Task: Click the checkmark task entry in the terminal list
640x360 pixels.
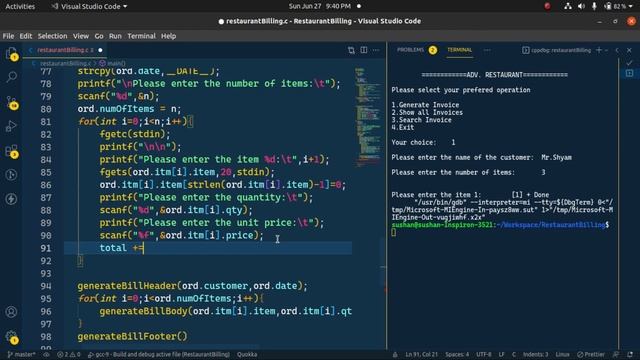Action: pos(629,63)
